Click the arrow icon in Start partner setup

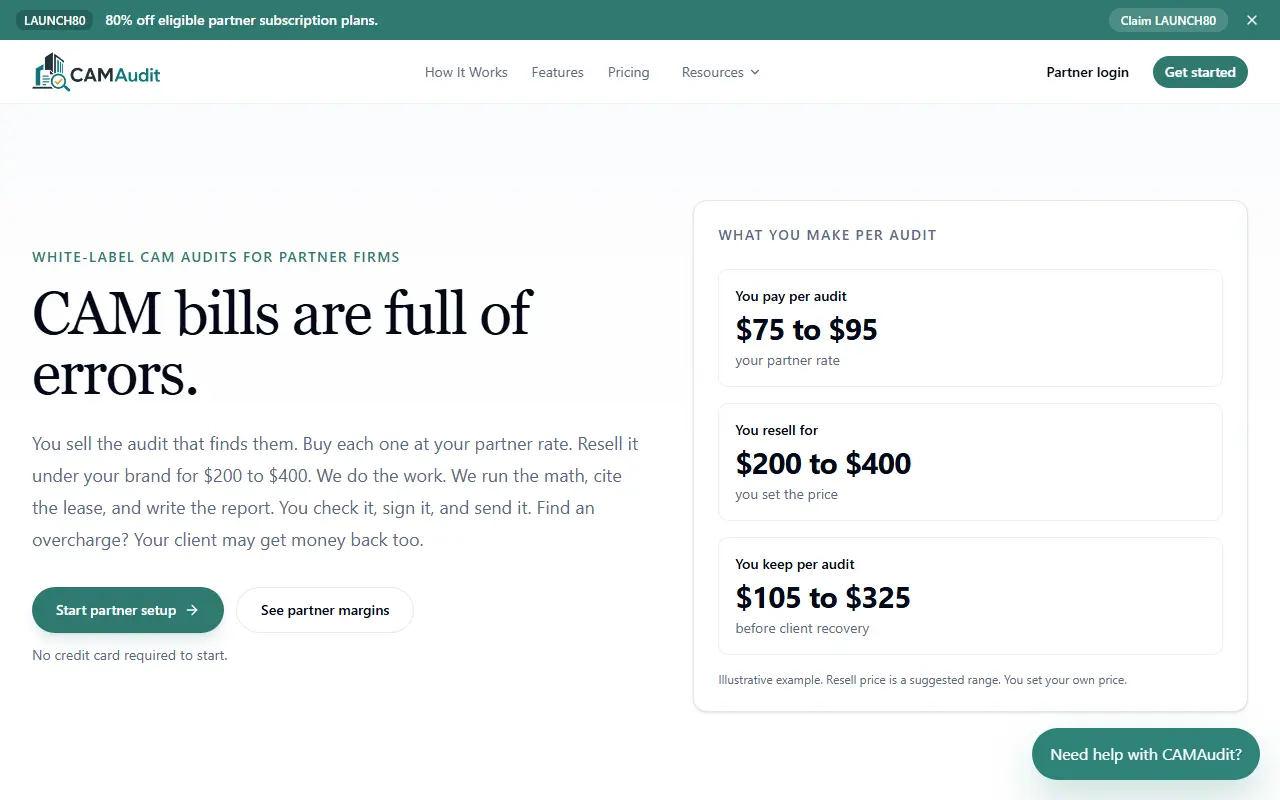(192, 610)
